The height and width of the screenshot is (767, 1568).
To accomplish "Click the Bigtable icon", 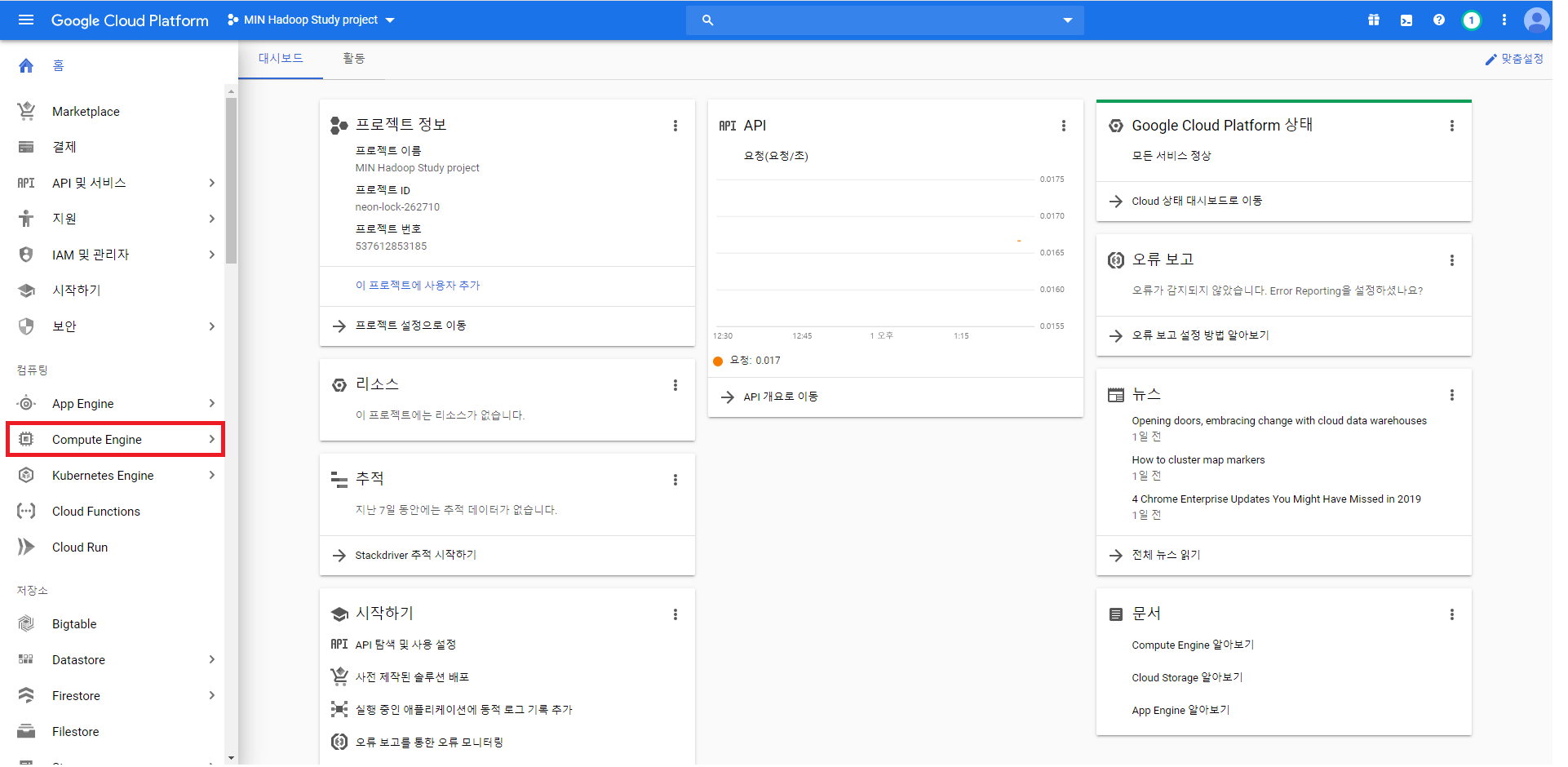I will (x=26, y=623).
